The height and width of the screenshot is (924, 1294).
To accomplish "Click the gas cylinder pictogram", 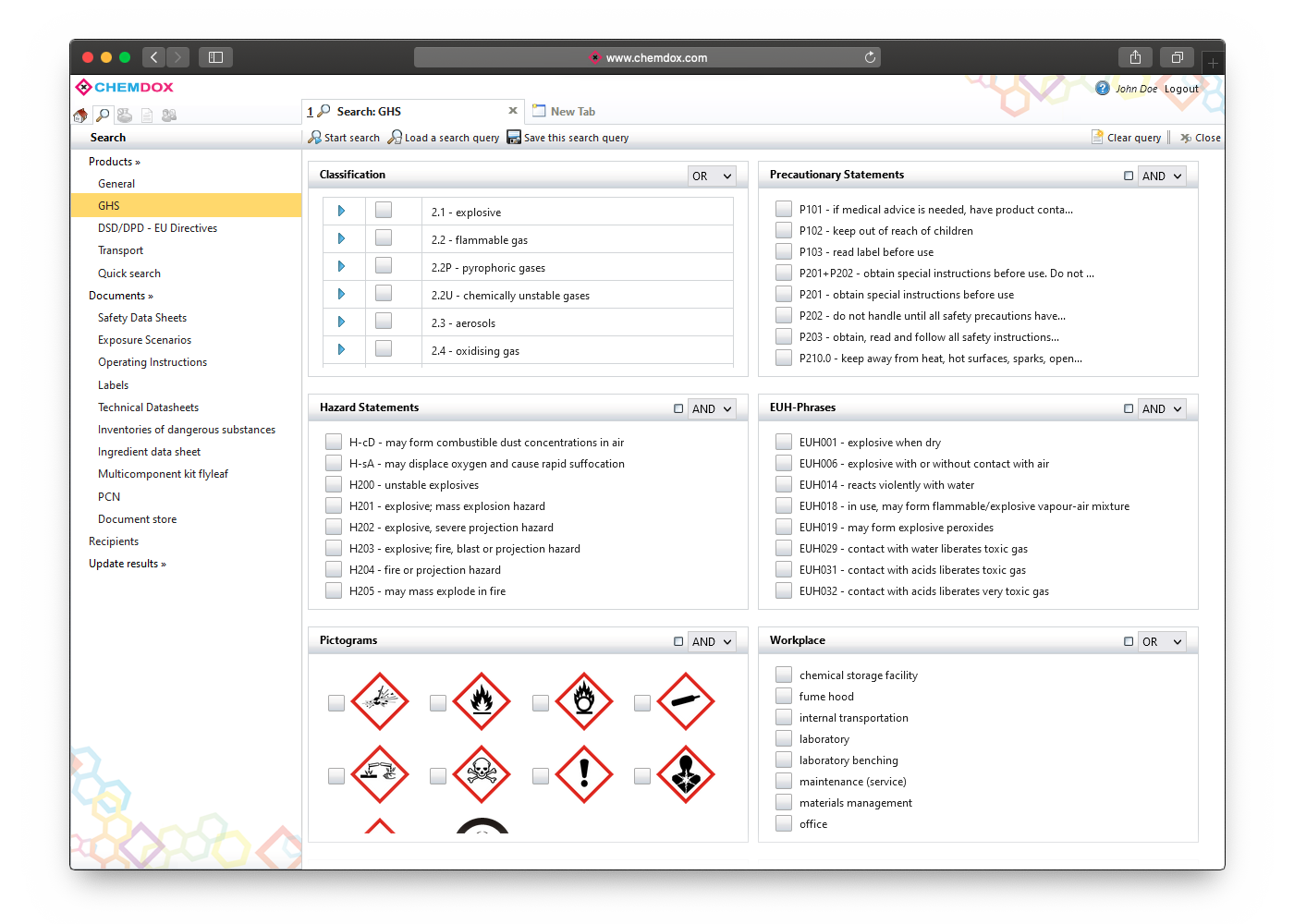I will [686, 701].
